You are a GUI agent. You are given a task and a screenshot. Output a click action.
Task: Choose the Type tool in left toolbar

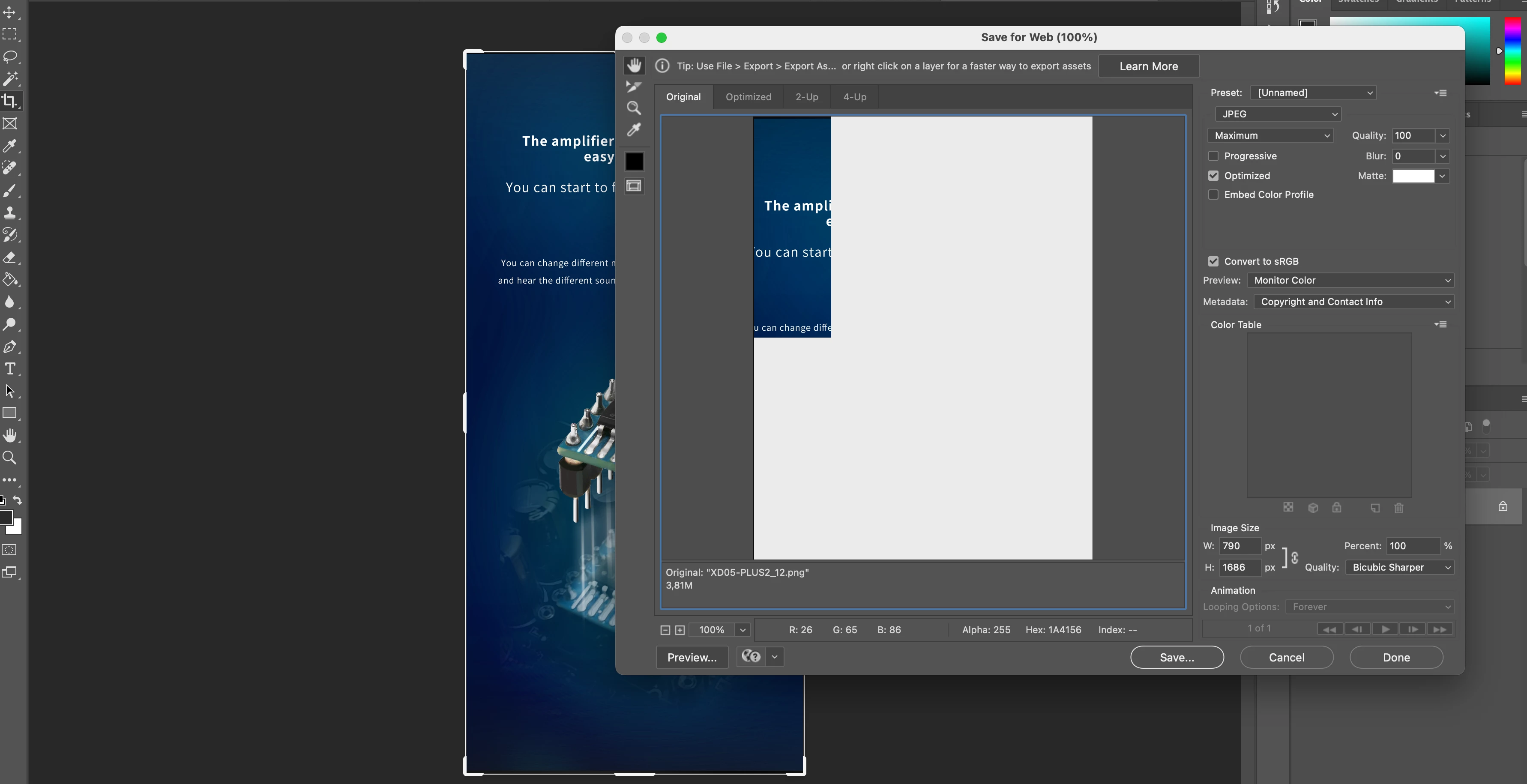(10, 368)
